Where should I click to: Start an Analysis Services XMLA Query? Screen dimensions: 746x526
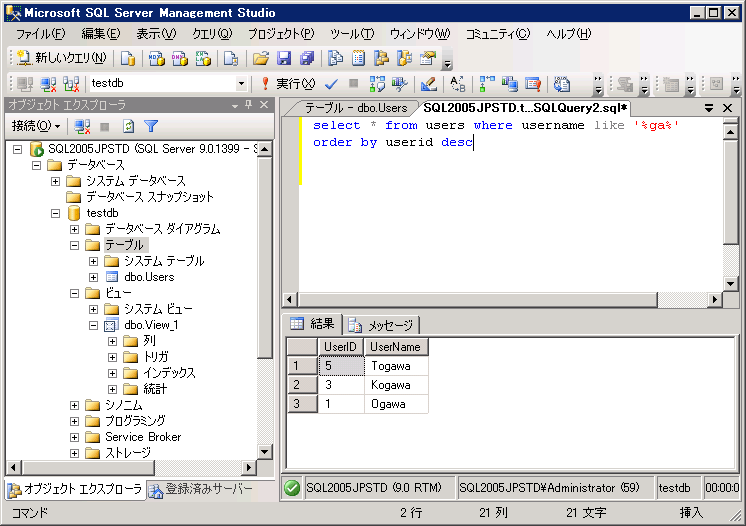[203, 58]
